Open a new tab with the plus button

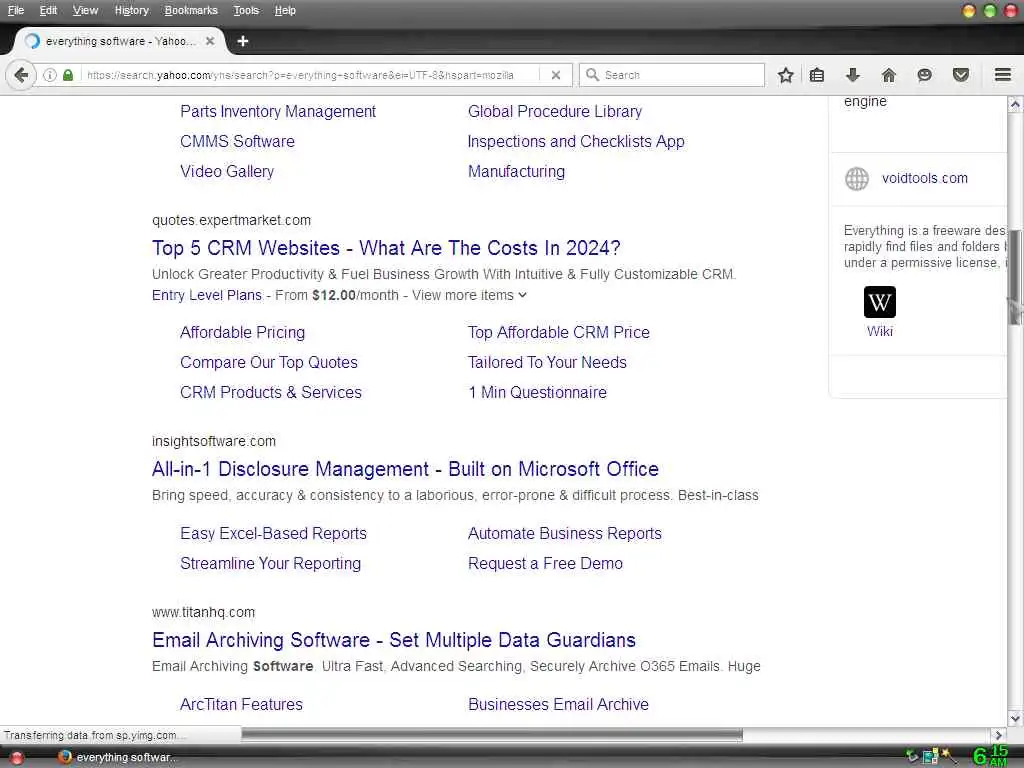click(243, 41)
